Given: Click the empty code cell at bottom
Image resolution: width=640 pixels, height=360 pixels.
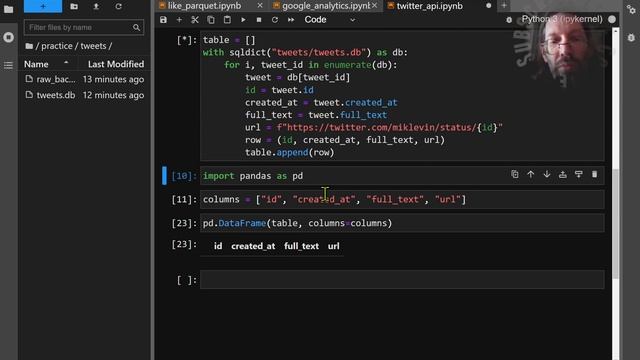Looking at the screenshot, I should point(402,280).
